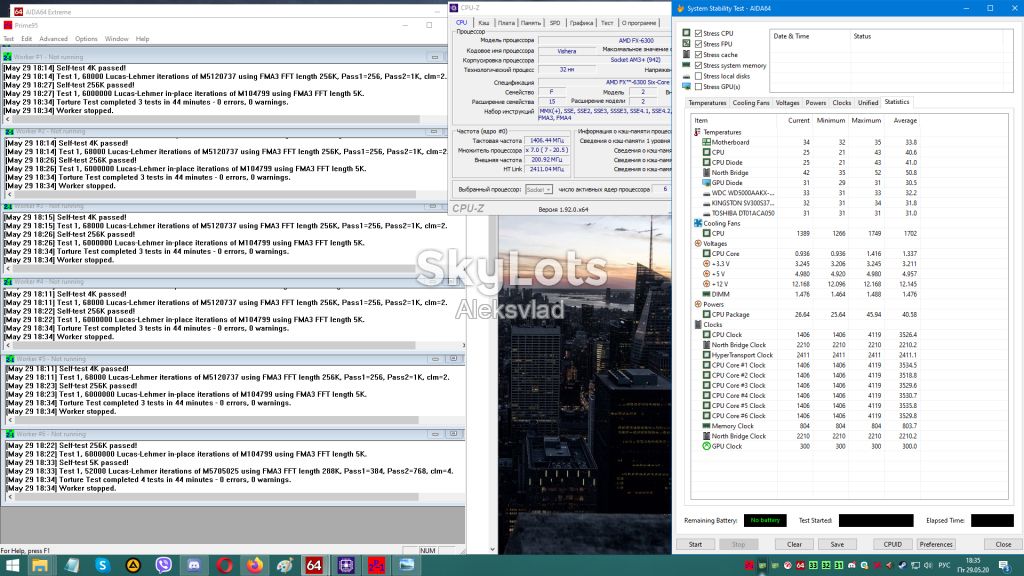Screen dimensions: 1024x576
Task: Open the Voltages tab in Stability Test
Action: click(x=788, y=103)
